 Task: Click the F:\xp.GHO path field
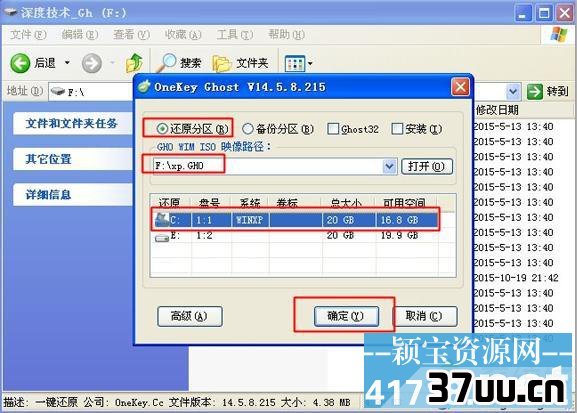pos(268,166)
